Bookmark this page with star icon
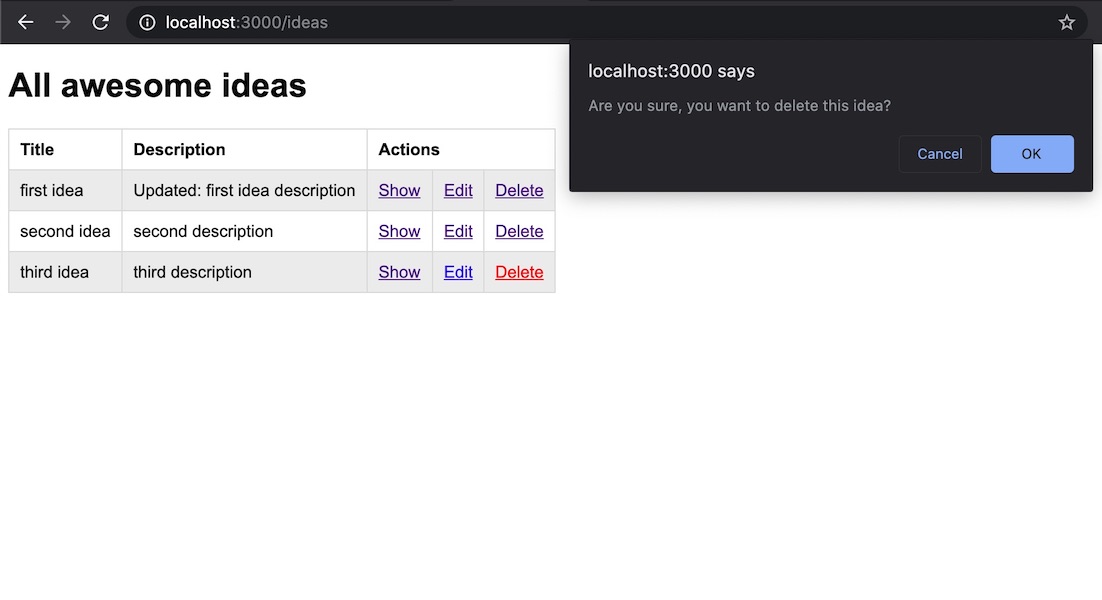Screen dimensions: 1102x600 tap(1067, 22)
